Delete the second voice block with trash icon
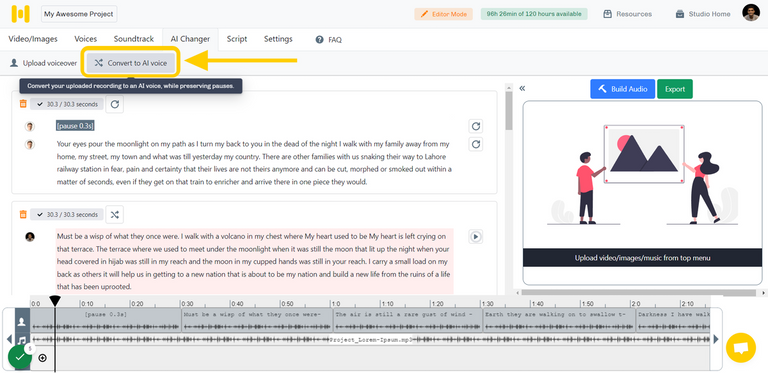Viewport: 768px width, 373px height. (x=23, y=214)
